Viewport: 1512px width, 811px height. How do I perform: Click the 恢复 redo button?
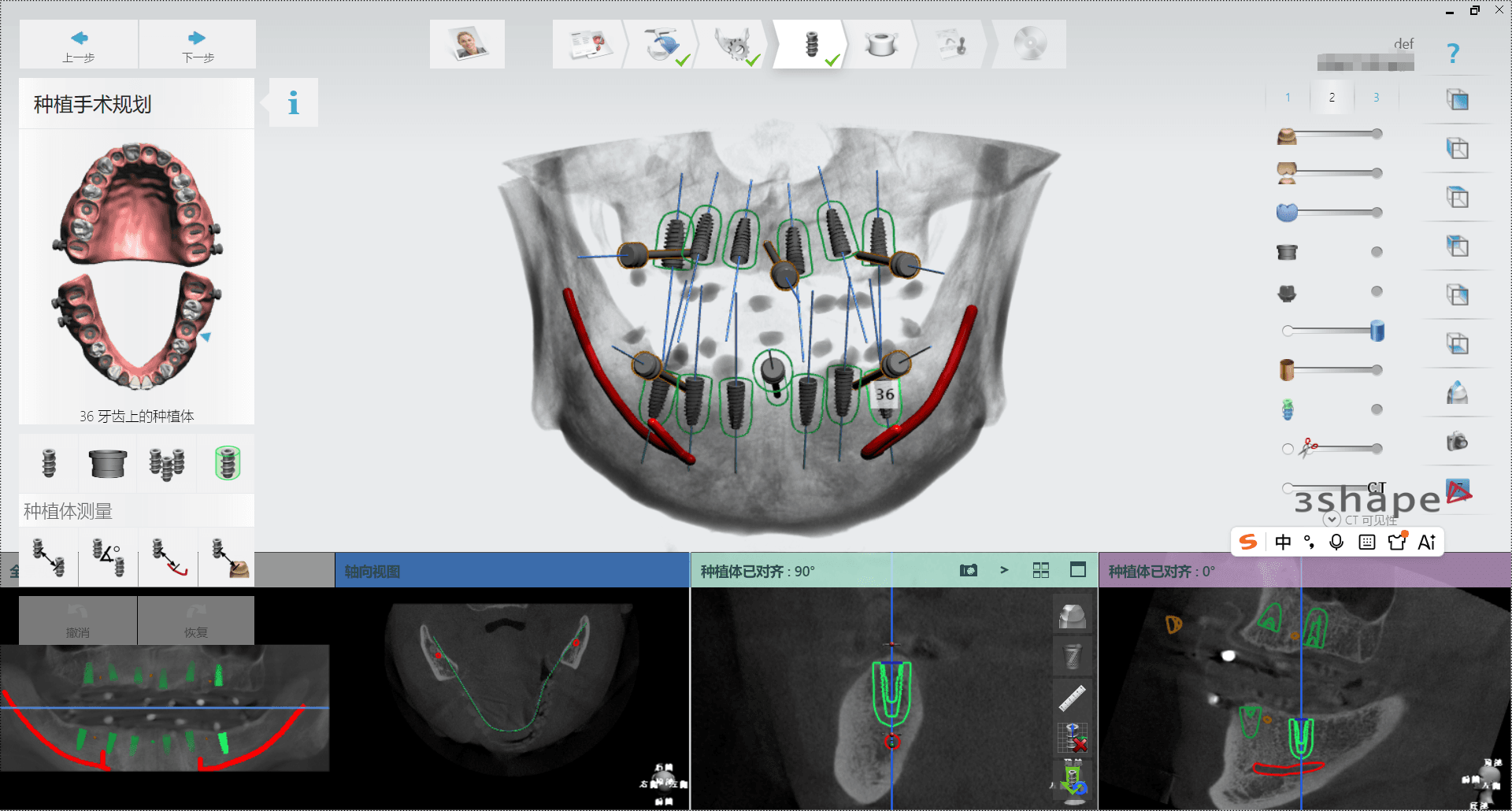pyautogui.click(x=196, y=620)
